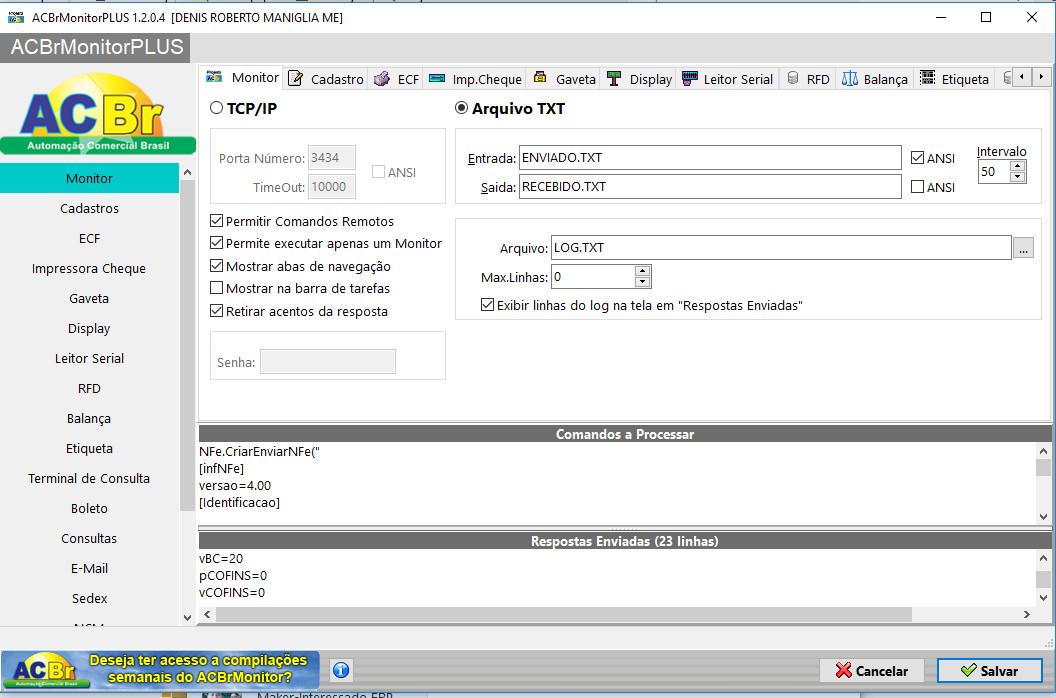This screenshot has height=698, width=1056.
Task: Browse for log file with ellipsis button
Action: (1023, 248)
